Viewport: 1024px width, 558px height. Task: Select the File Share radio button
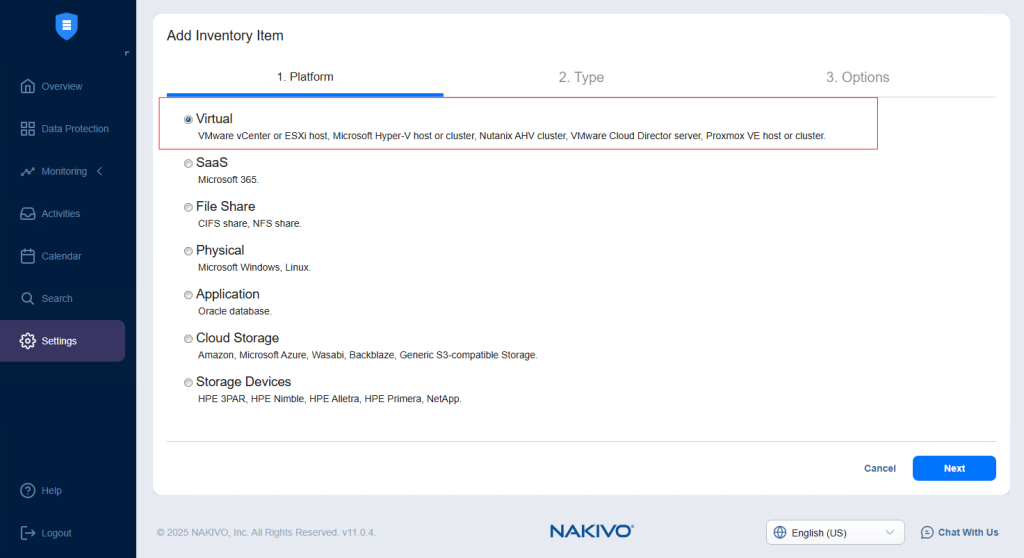point(188,207)
